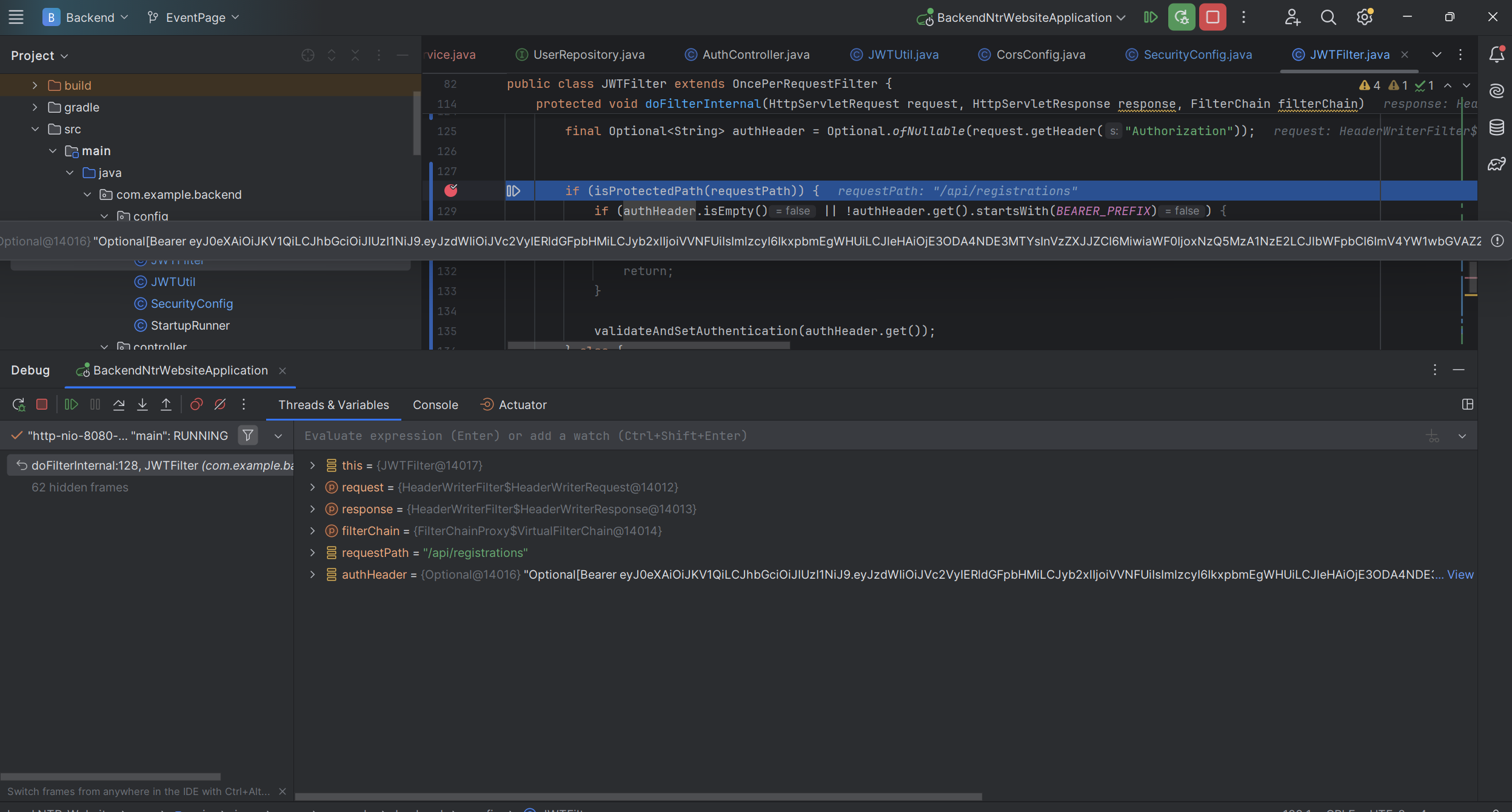
Task: Click the Step Over debug icon
Action: tap(119, 404)
